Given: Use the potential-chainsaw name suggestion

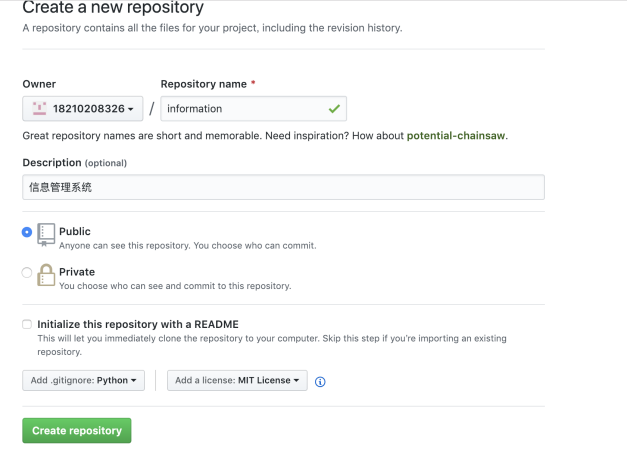Looking at the screenshot, I should pyautogui.click(x=456, y=136).
